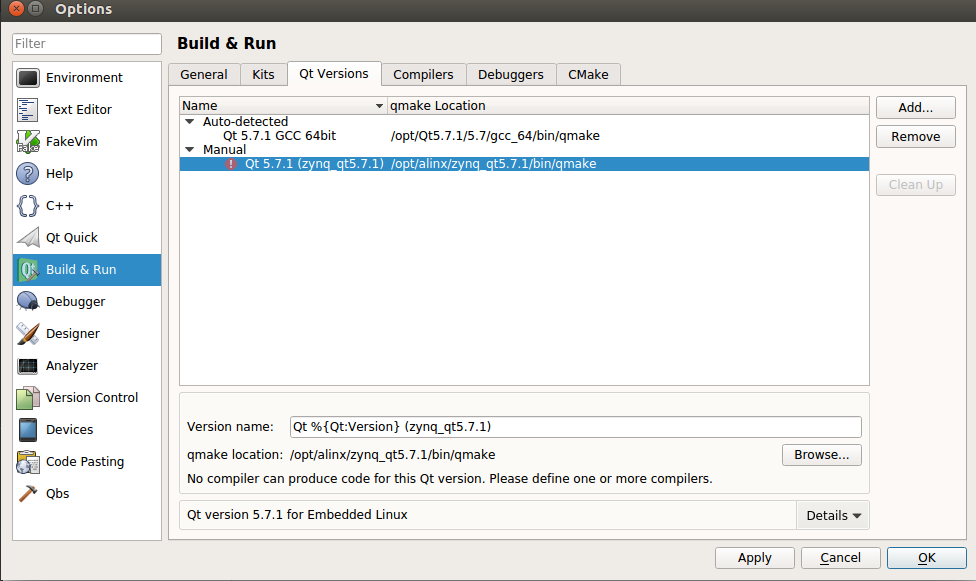
Task: Click the Remove button
Action: [x=916, y=137]
